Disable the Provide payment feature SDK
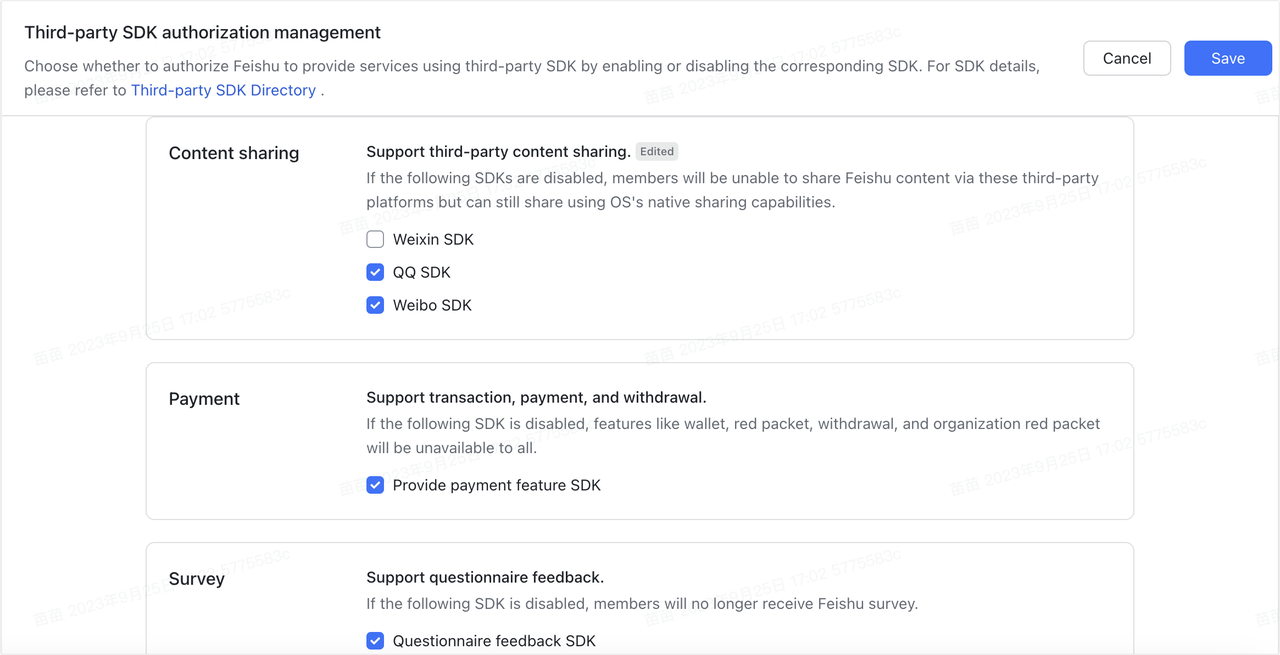This screenshot has width=1280, height=655. (x=375, y=485)
